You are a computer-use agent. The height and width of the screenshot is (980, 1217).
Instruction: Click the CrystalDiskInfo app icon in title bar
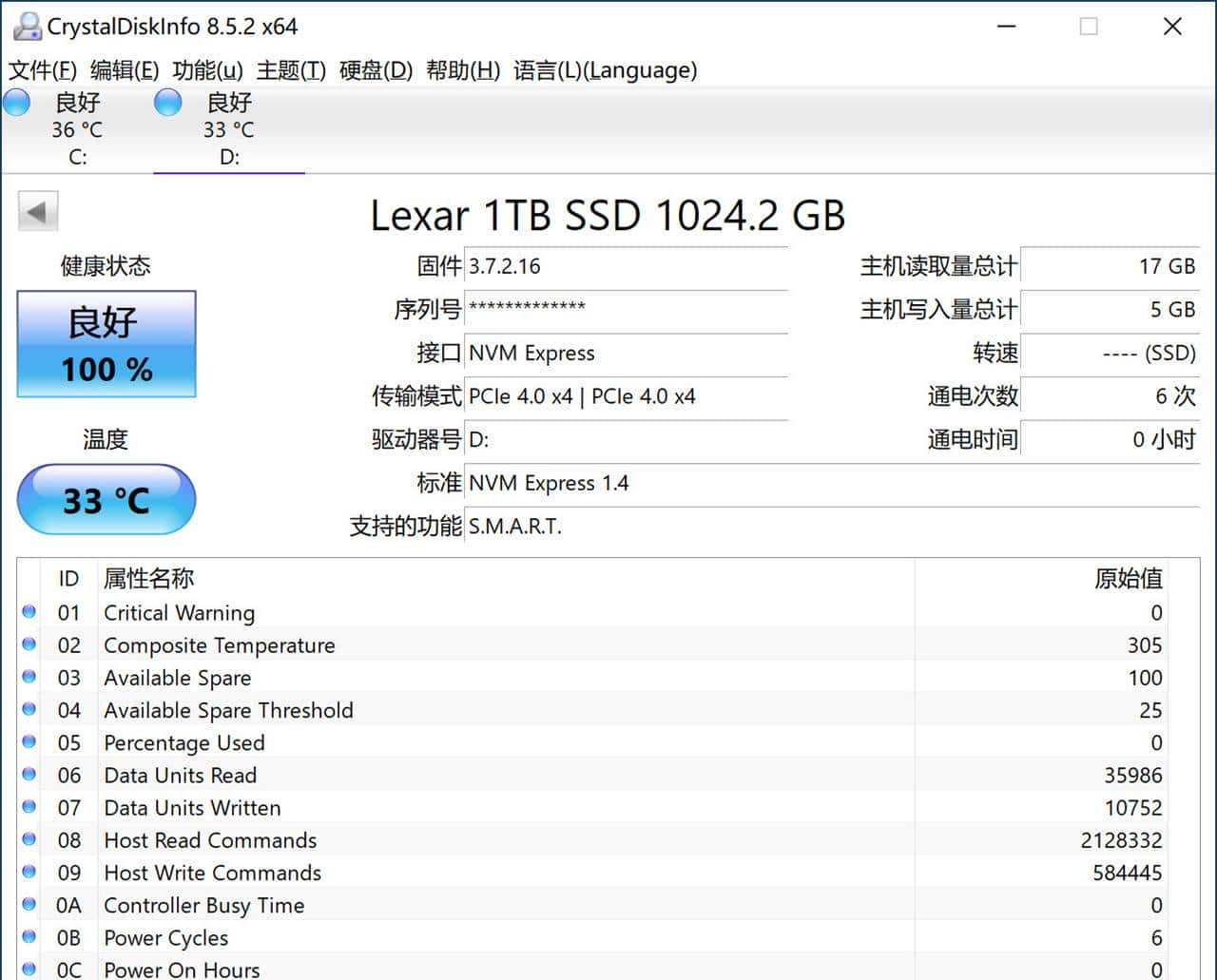point(27,27)
